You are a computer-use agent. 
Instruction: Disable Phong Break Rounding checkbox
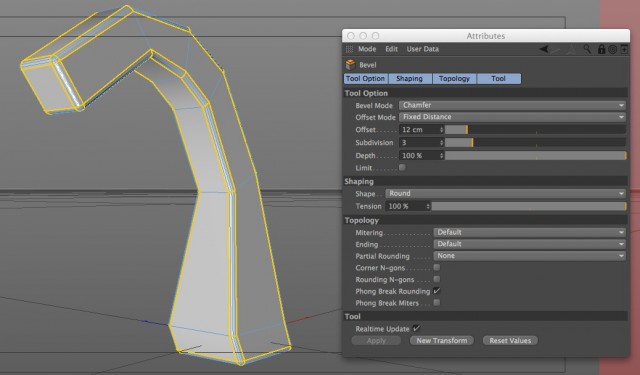437,291
